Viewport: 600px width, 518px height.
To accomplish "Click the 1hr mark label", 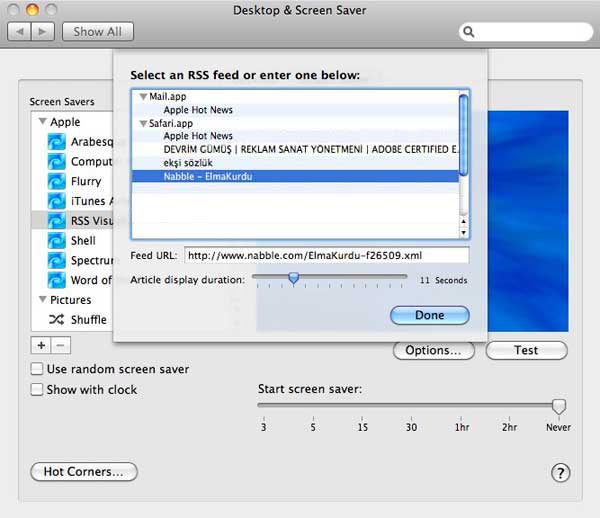I will tap(462, 427).
